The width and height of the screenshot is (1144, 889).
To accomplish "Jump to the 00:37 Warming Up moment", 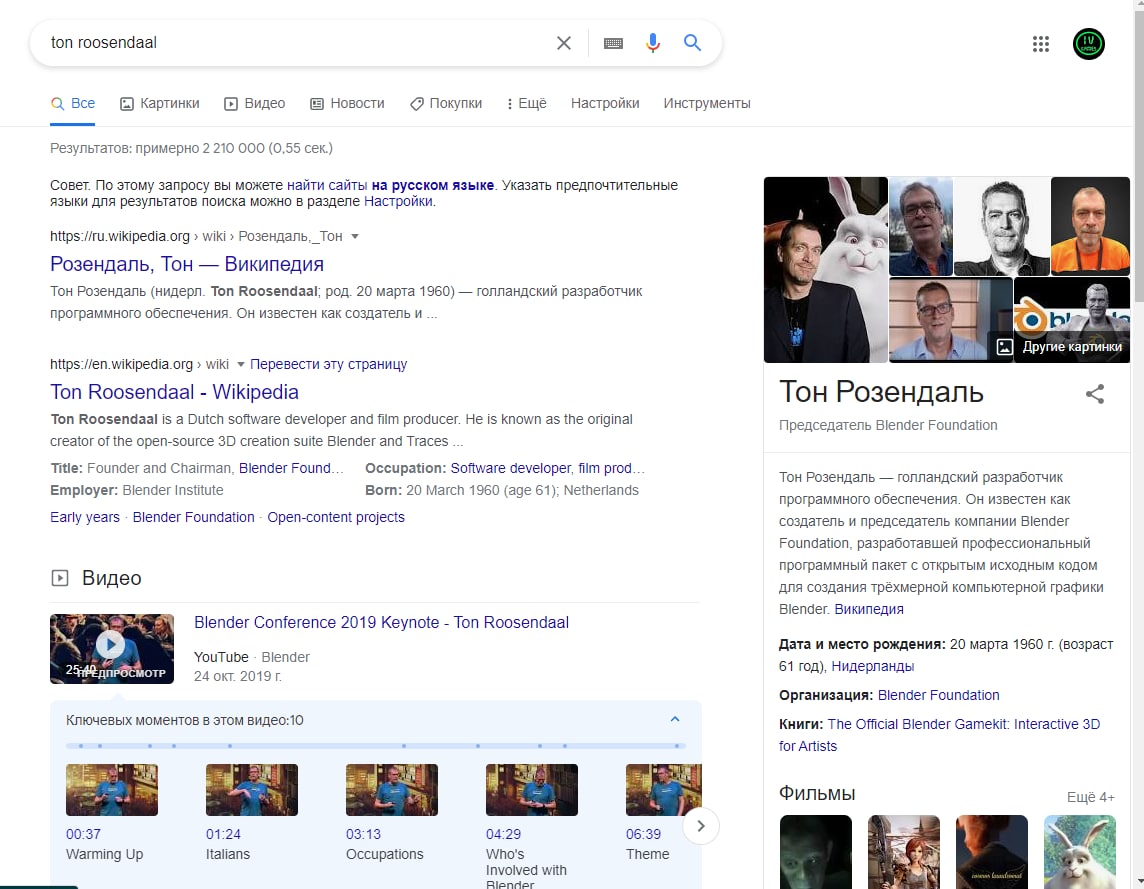I will click(x=112, y=812).
